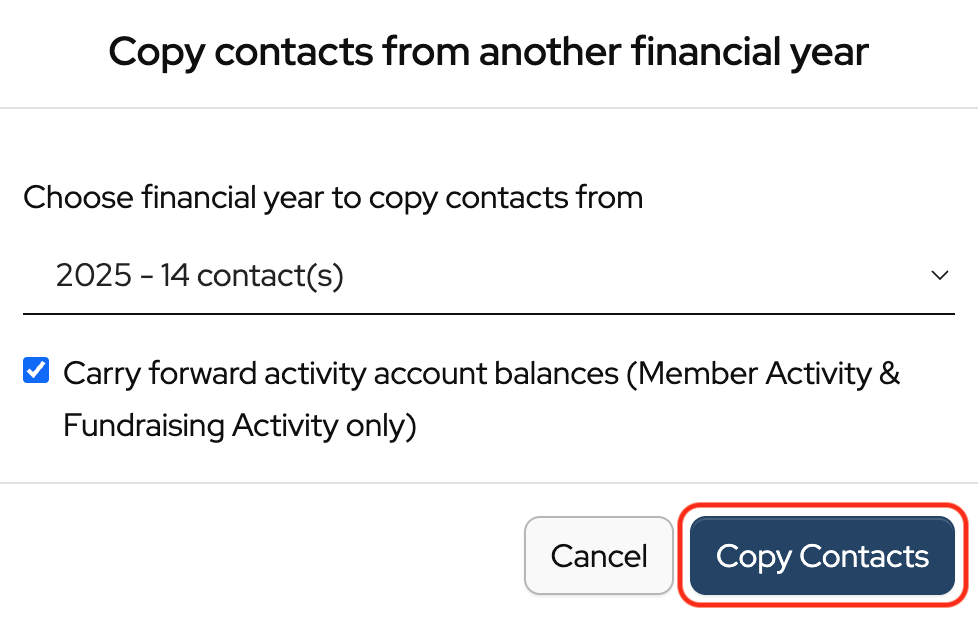Click the '2025 - 14 contact(s)' selected value text
The height and width of the screenshot is (620, 978).
pos(200,276)
